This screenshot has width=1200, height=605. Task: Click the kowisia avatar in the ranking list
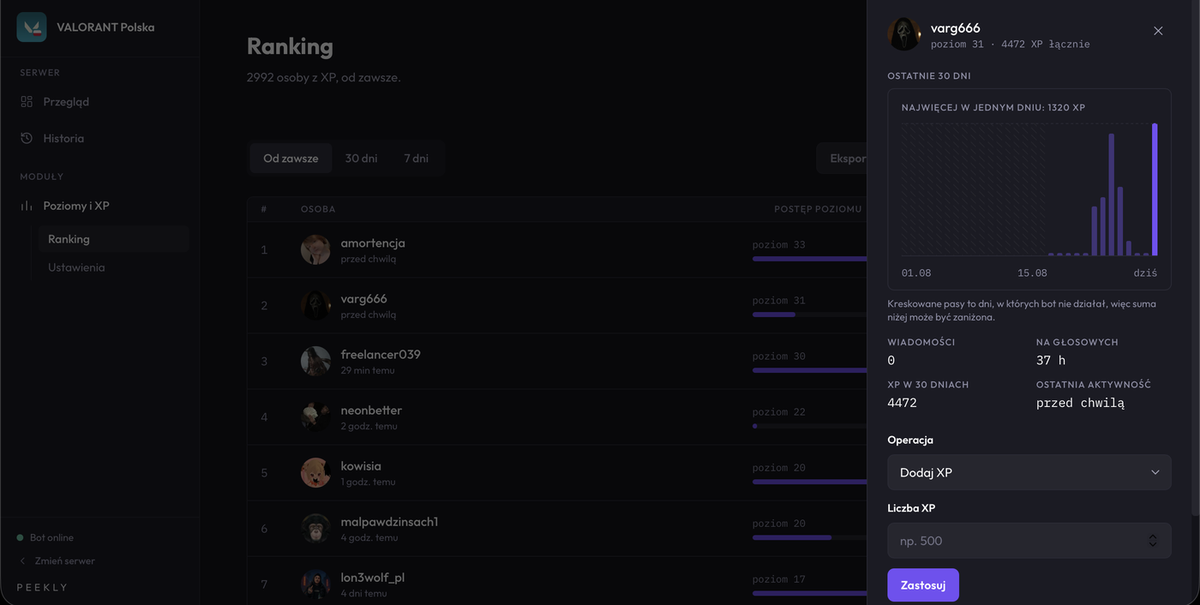coord(316,472)
